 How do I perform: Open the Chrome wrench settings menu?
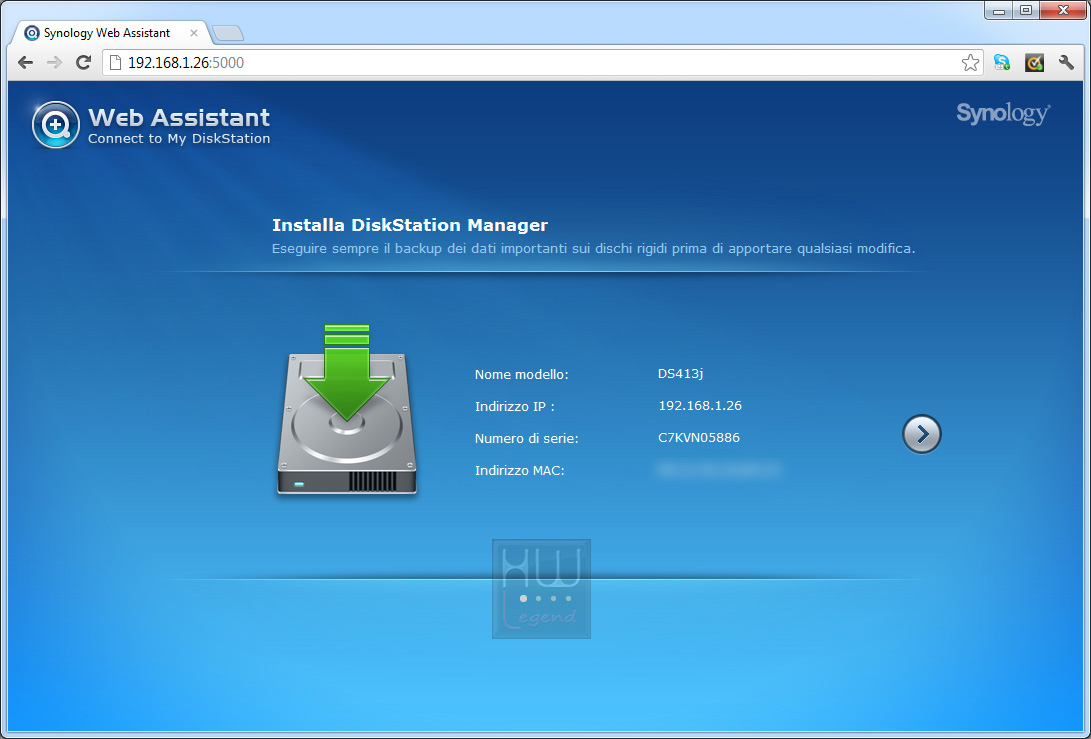click(x=1066, y=63)
